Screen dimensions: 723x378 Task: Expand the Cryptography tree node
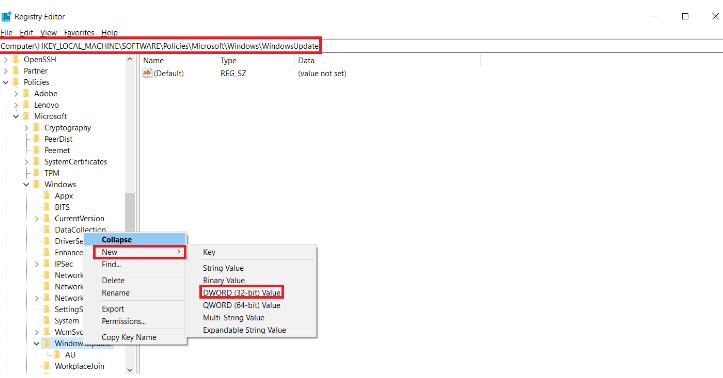[26, 128]
